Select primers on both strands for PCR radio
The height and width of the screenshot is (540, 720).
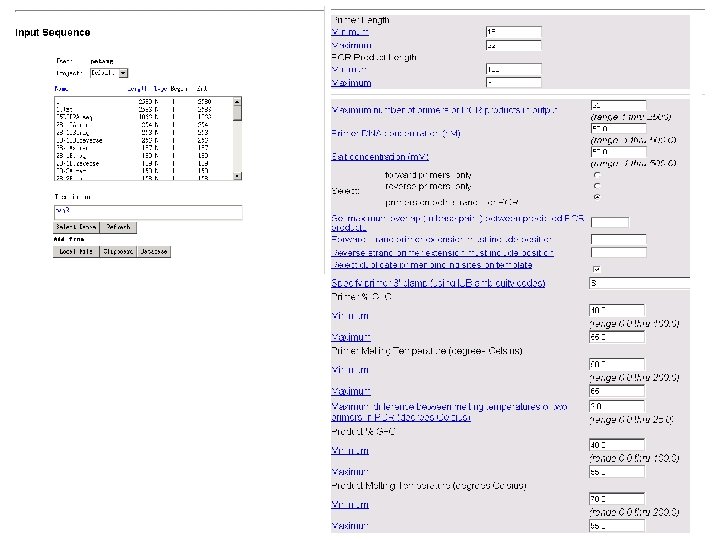597,197
